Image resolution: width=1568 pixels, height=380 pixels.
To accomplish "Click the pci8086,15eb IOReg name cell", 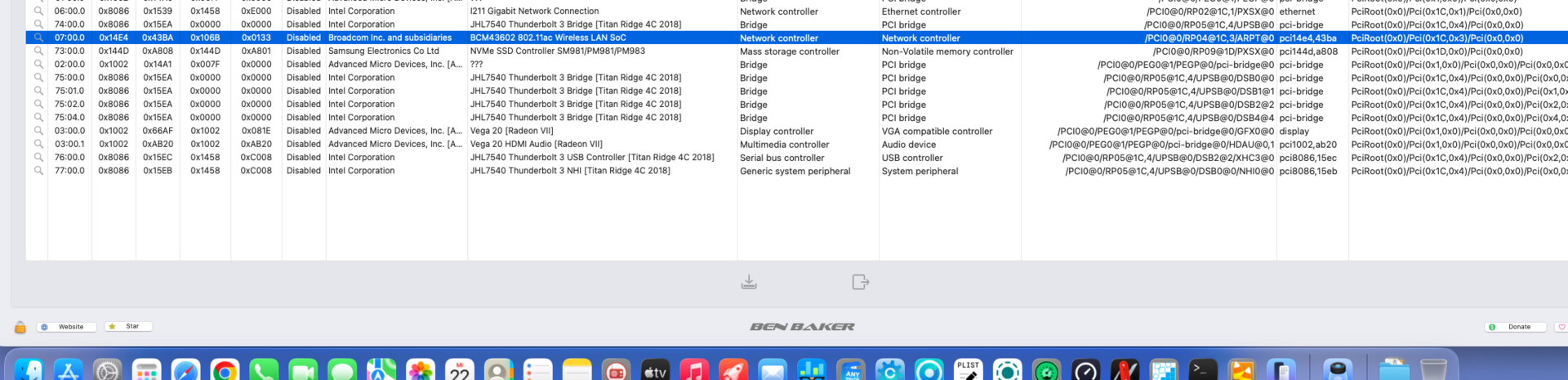I will pos(1307,171).
